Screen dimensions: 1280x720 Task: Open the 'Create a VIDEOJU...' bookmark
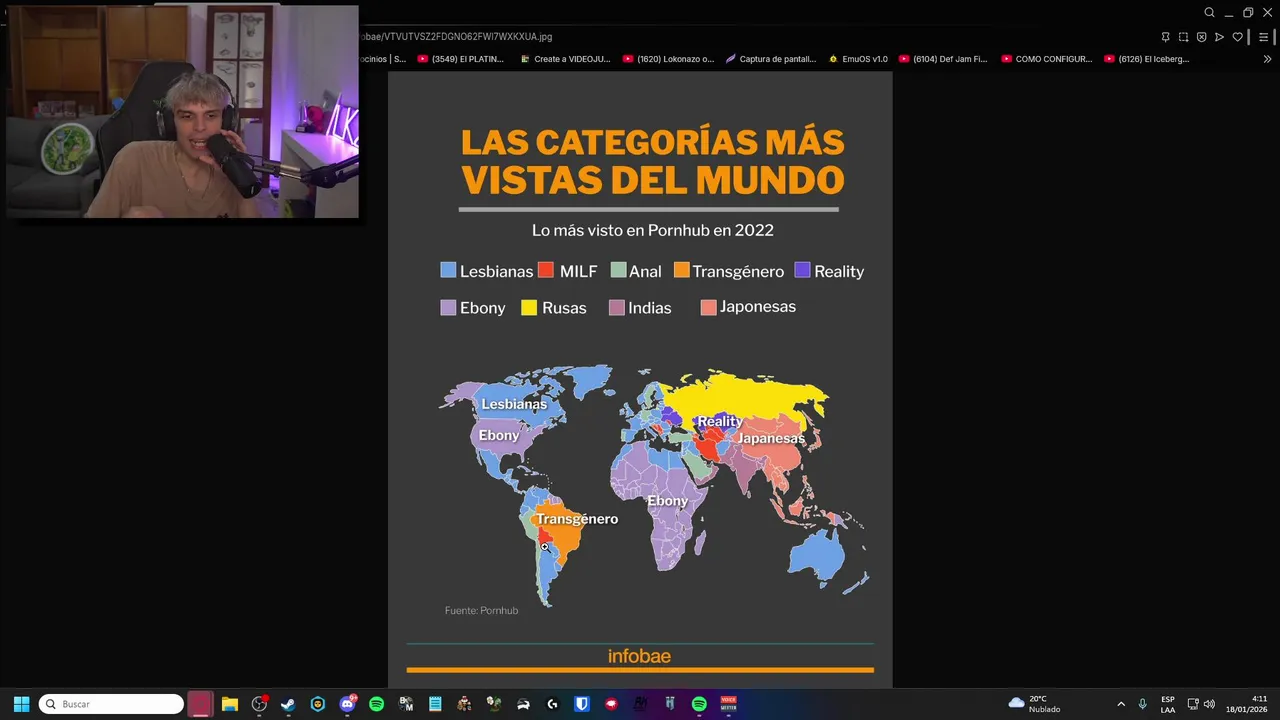pyautogui.click(x=565, y=59)
